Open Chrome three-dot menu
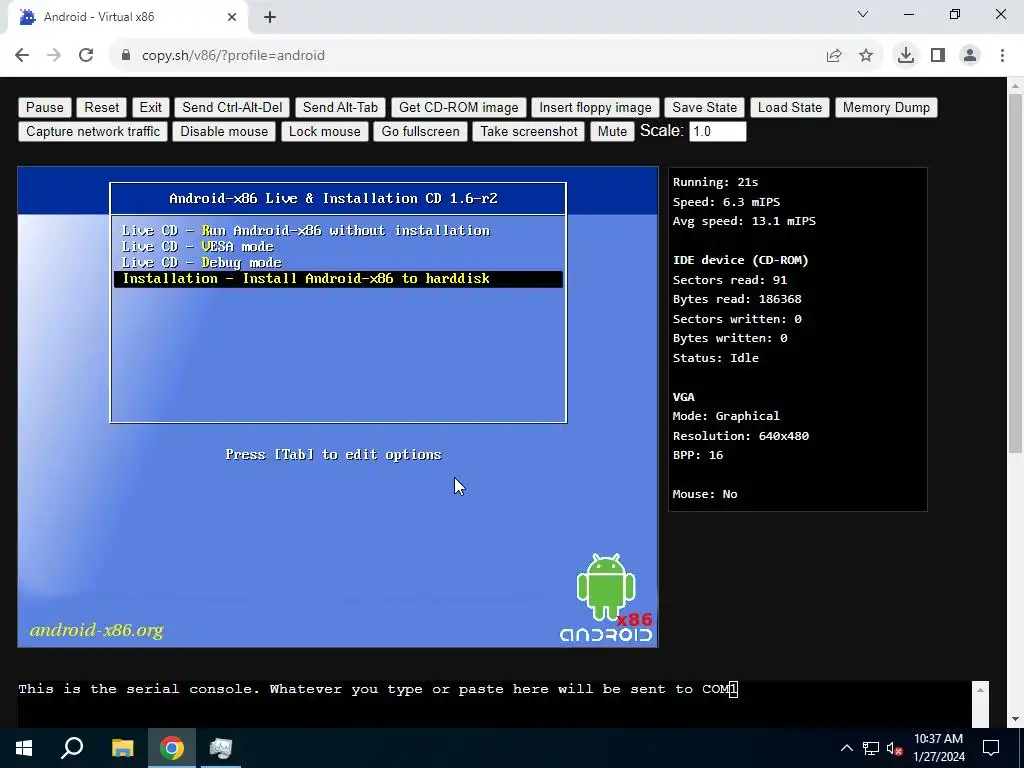Screen dimensions: 1024x768 pyautogui.click(x=1002, y=56)
